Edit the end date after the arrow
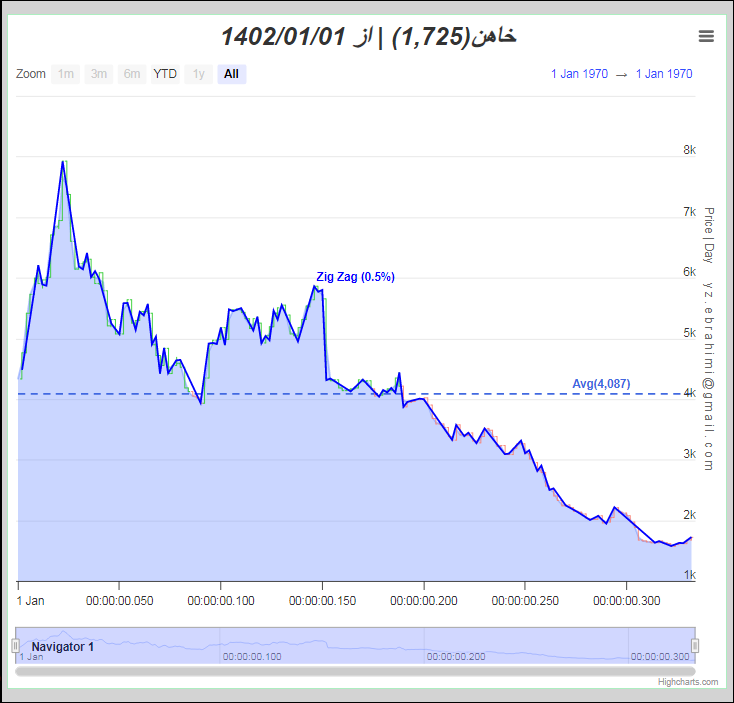The image size is (734, 703). [664, 74]
